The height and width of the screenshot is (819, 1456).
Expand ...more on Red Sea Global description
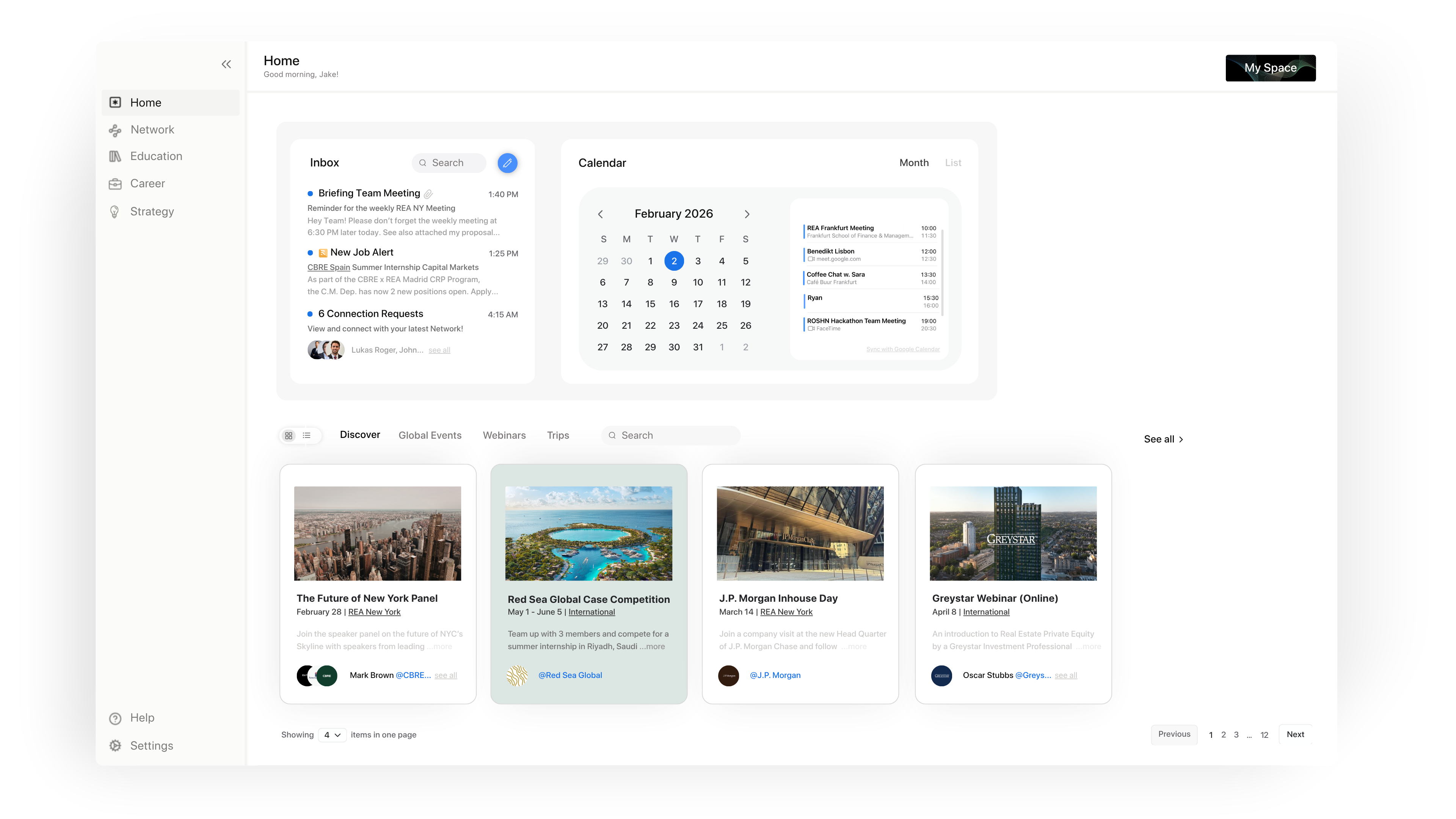click(x=652, y=646)
